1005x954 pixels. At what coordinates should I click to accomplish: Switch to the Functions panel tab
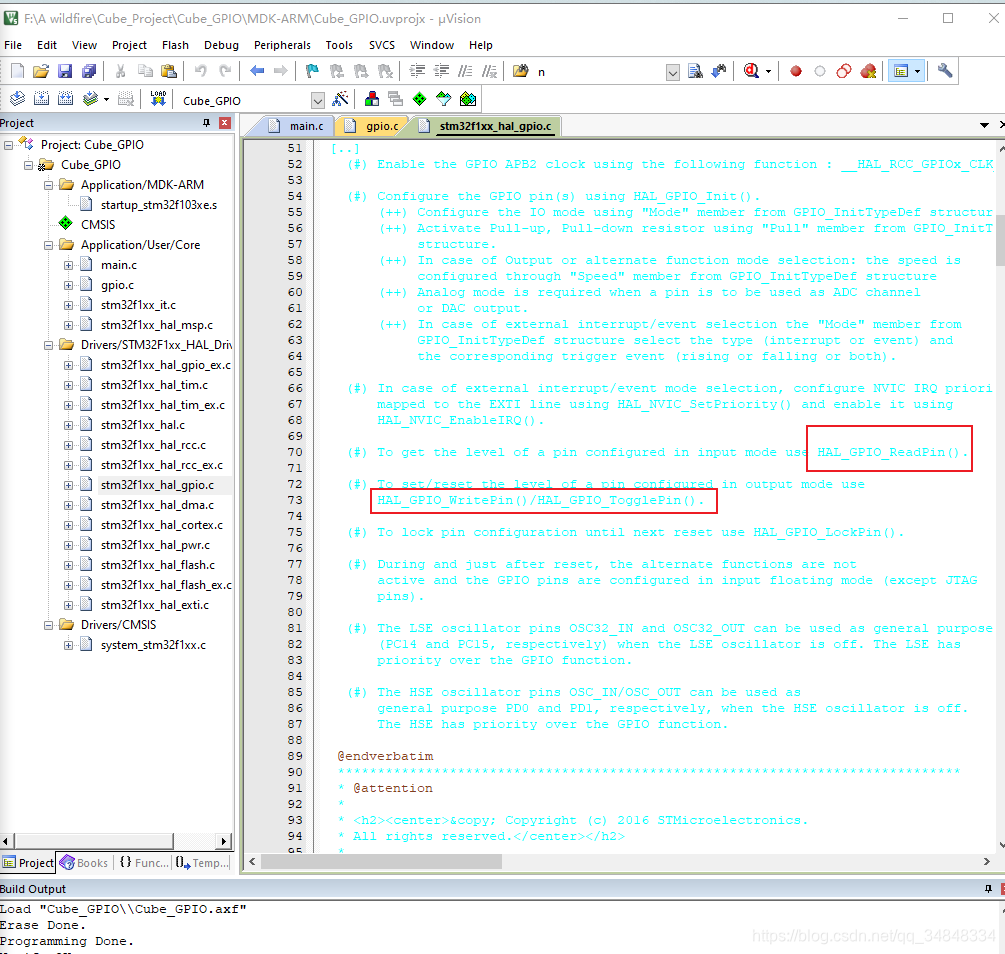coord(144,862)
